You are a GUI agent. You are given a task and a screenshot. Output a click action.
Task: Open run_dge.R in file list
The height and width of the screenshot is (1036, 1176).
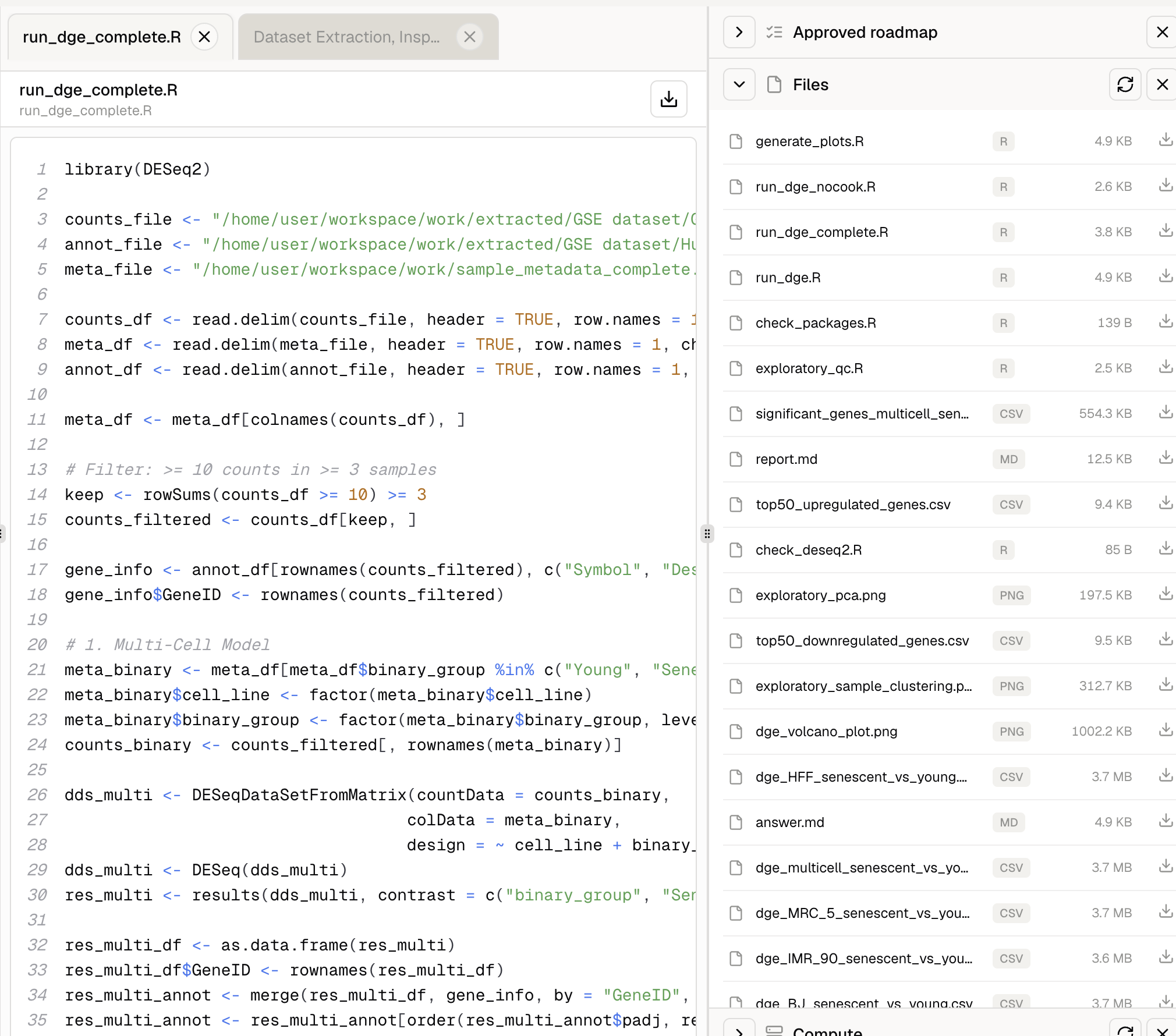[x=788, y=278]
